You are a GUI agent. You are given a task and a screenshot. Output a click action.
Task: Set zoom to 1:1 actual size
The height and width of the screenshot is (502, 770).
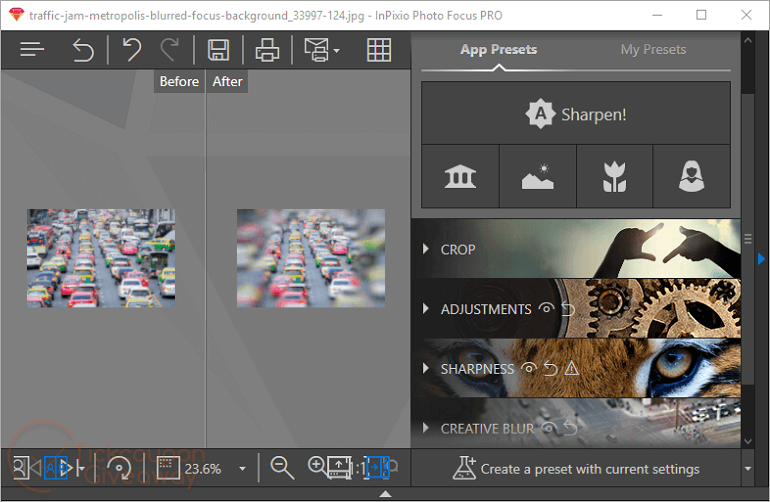coord(361,468)
